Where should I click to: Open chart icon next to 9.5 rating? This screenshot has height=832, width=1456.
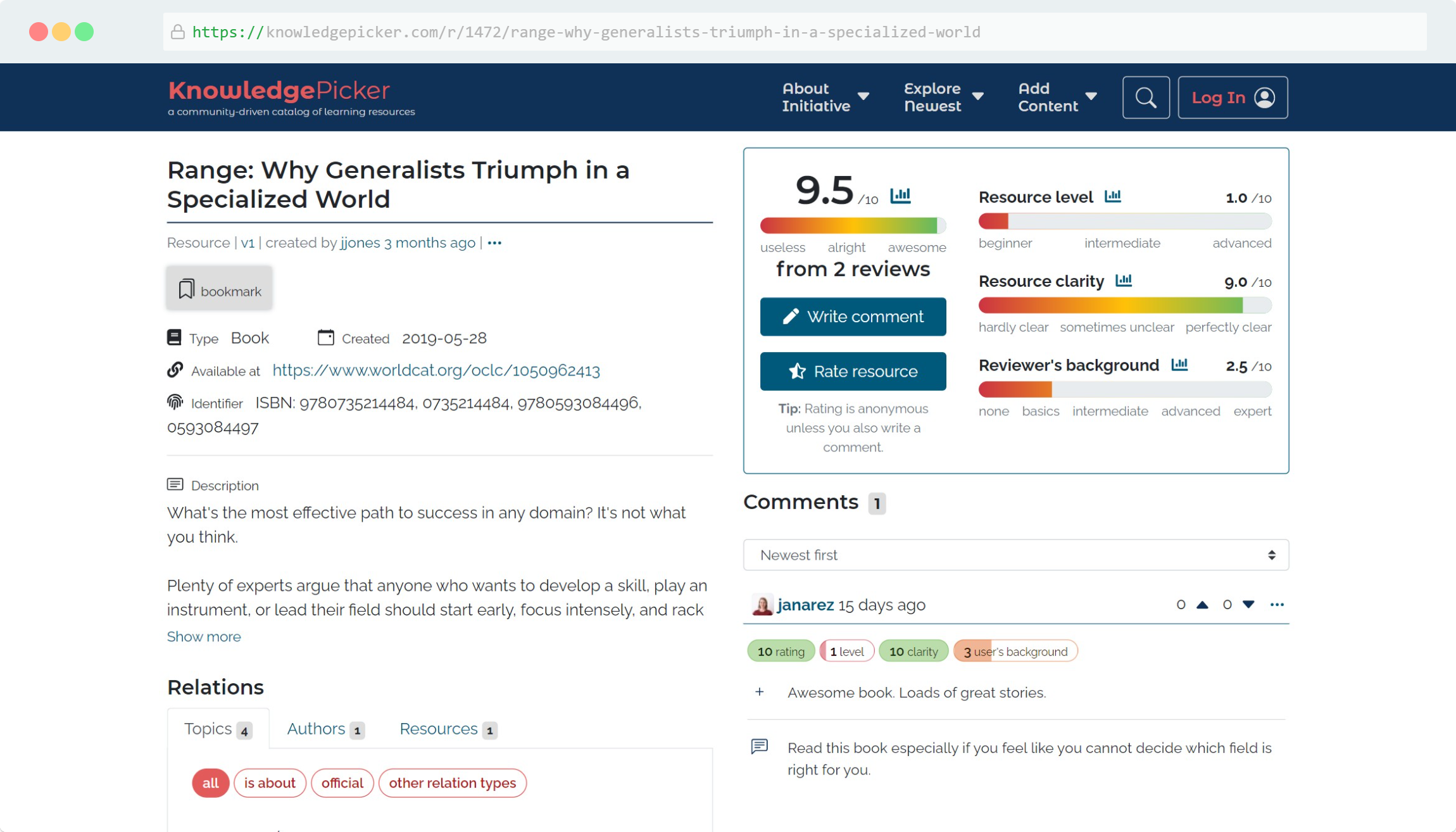tap(900, 196)
